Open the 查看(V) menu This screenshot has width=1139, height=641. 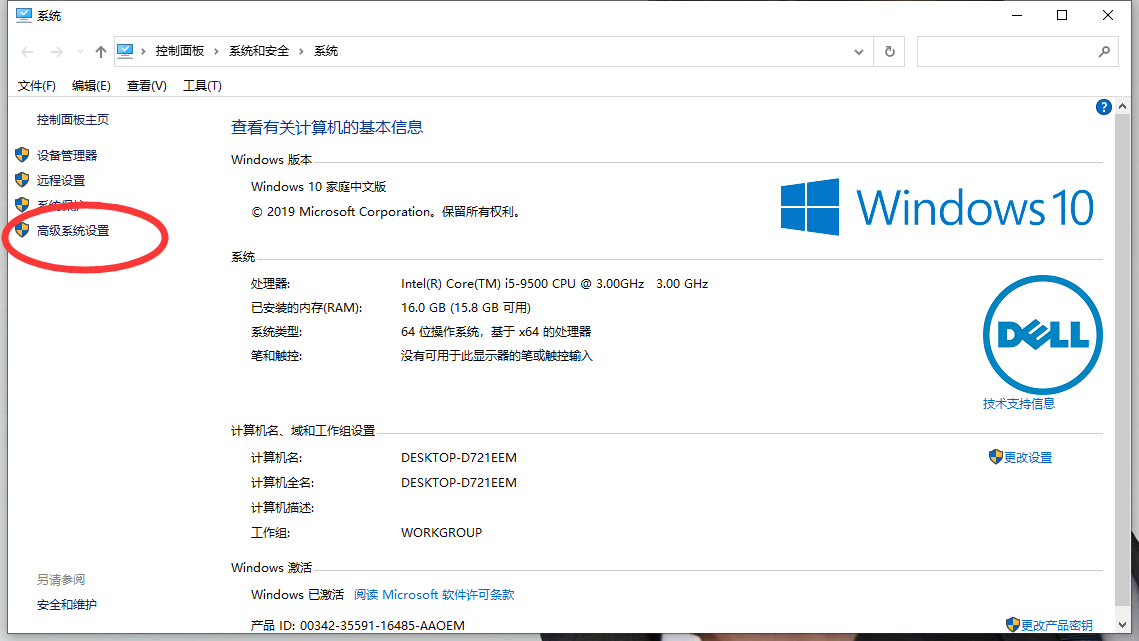pos(146,86)
